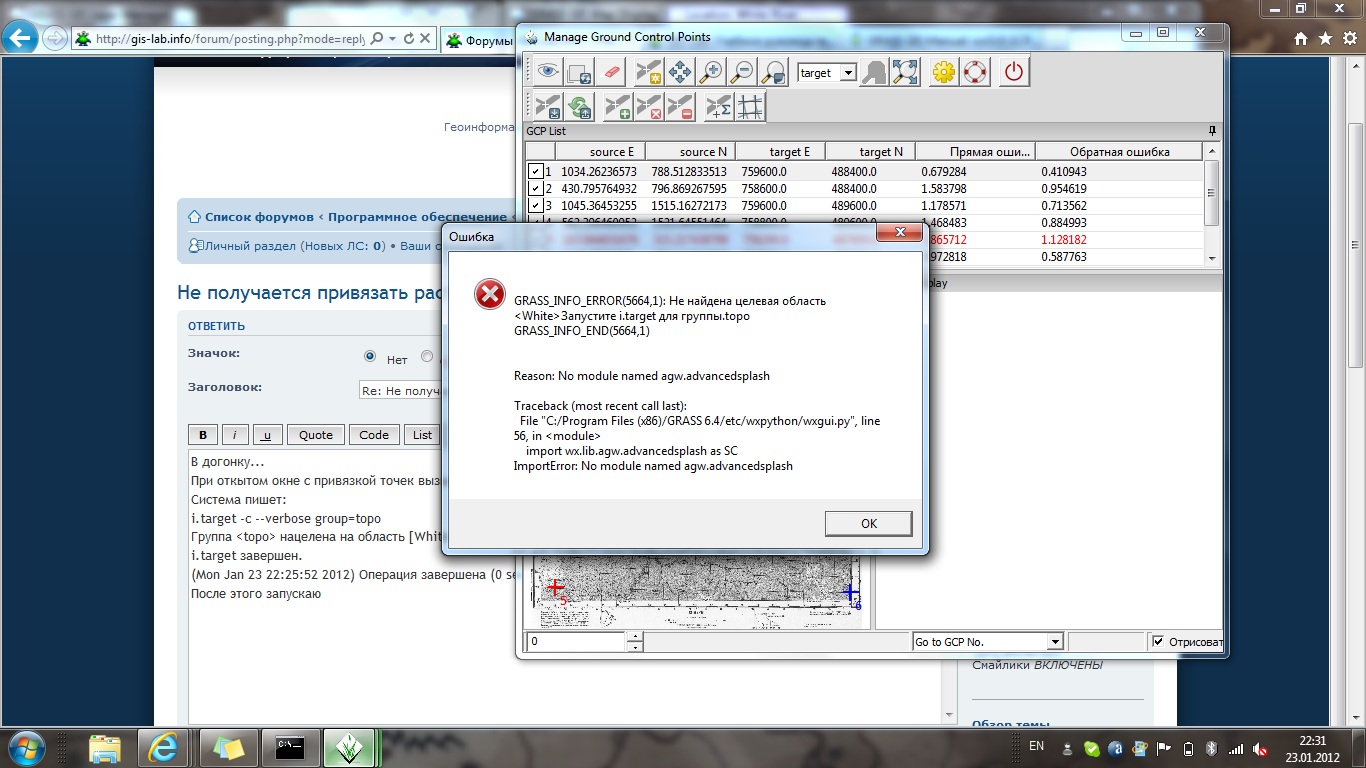Viewport: 1366px width, 768px height.
Task: Click the List formatting button
Action: [423, 434]
